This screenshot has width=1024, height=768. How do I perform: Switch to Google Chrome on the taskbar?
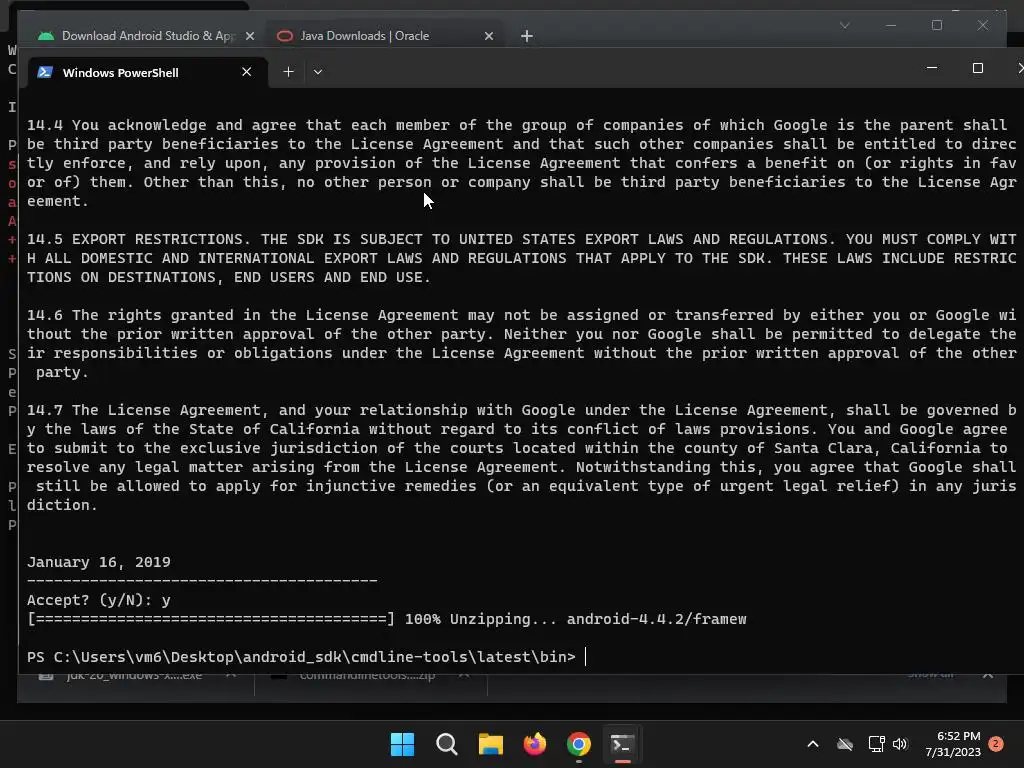click(579, 744)
